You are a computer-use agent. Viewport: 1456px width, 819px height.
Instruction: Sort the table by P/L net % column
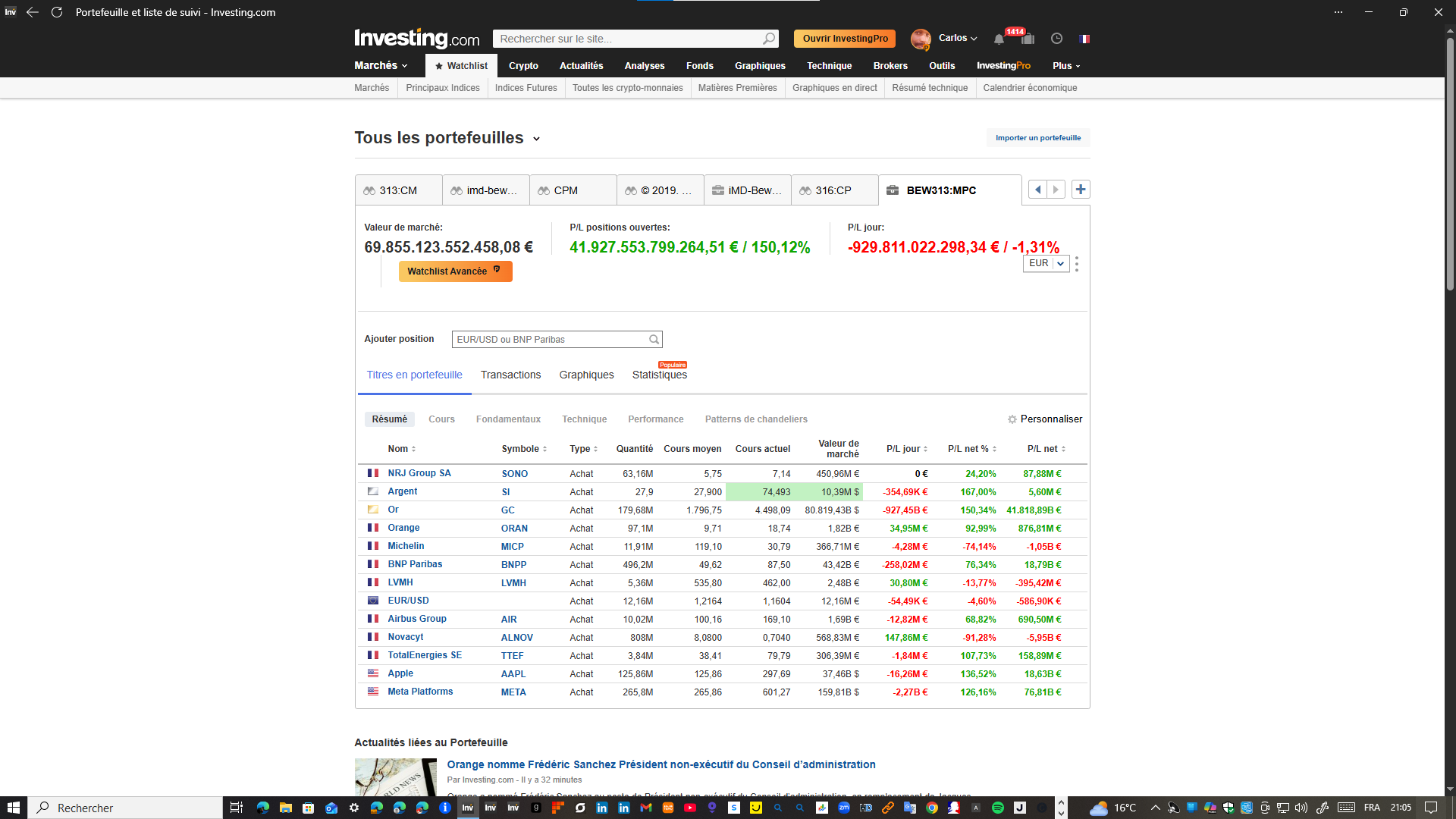point(972,449)
